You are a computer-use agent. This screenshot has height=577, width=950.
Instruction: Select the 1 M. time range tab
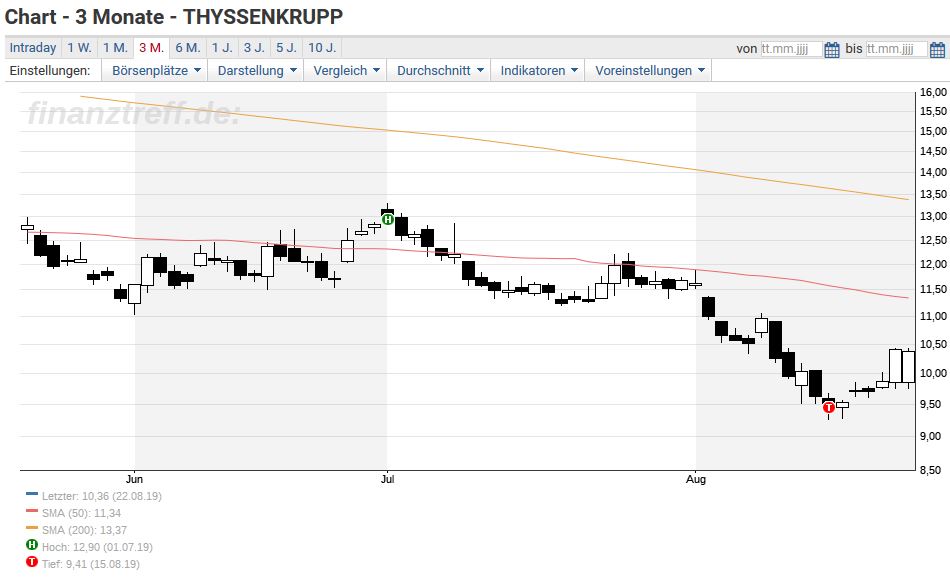pyautogui.click(x=115, y=48)
